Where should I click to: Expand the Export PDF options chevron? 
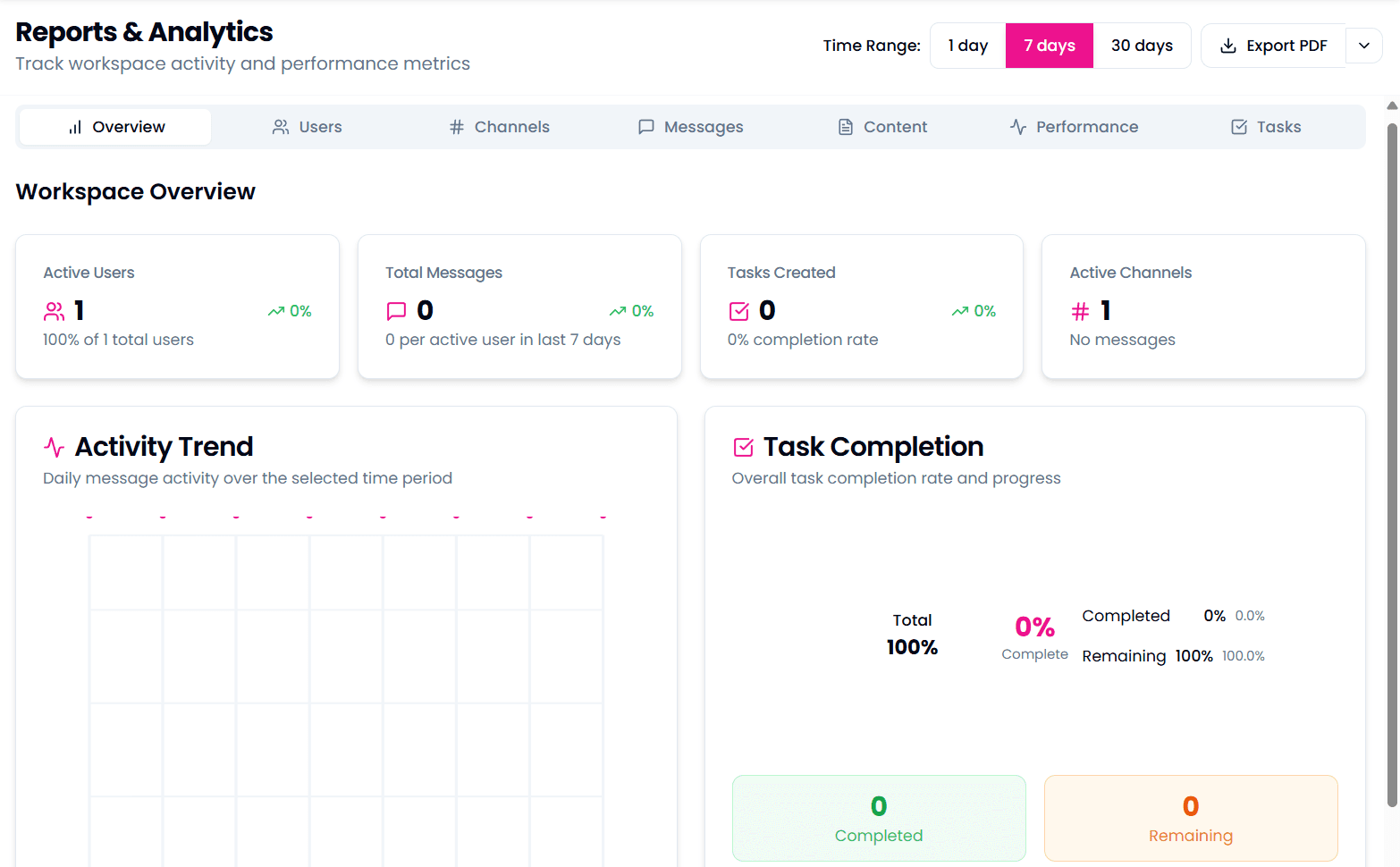(1362, 45)
